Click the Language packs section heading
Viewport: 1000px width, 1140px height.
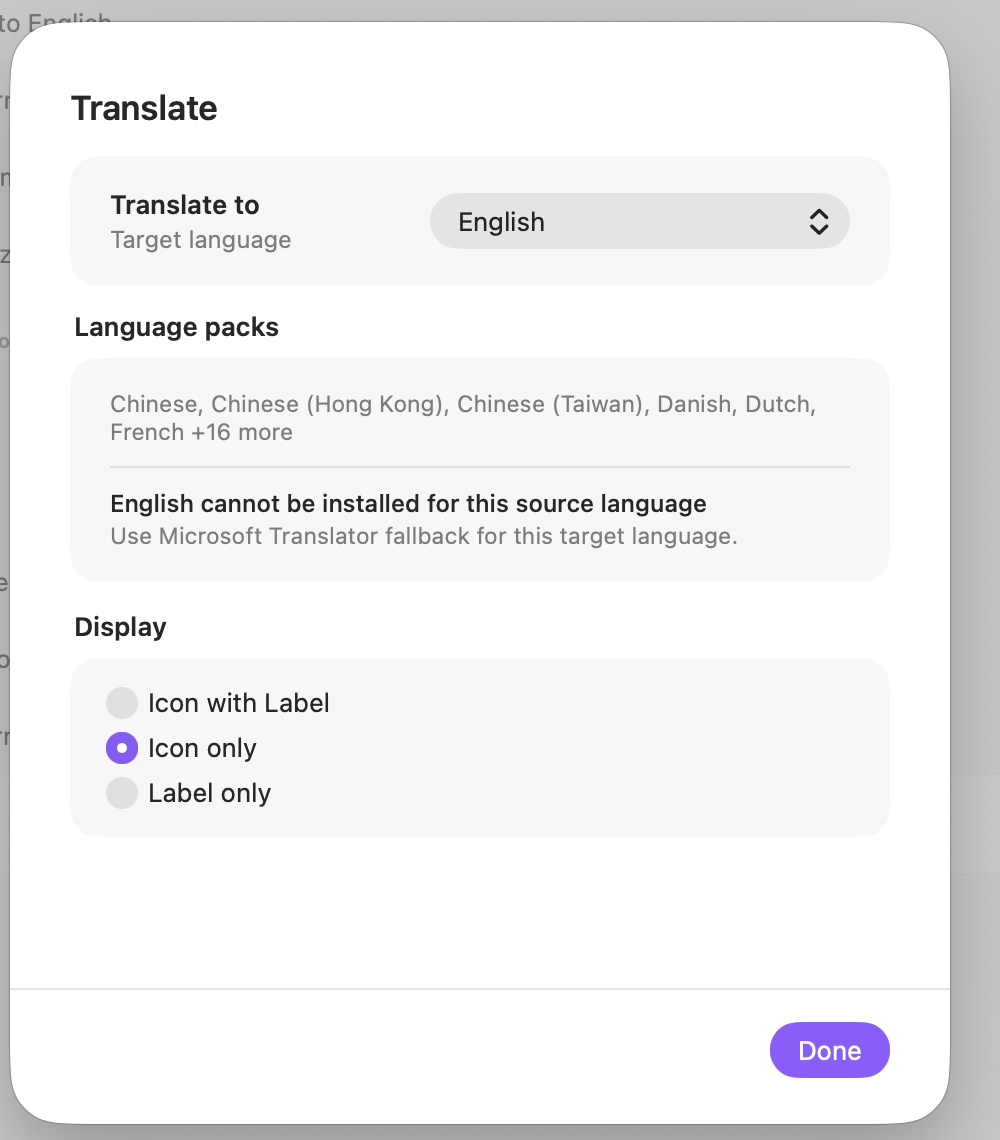click(176, 327)
